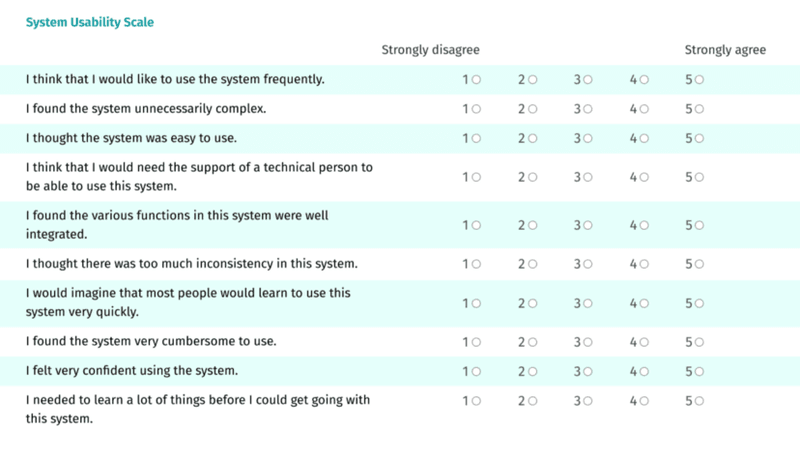The image size is (800, 457).
Task: Select 5 for 'most people would learn very quickly'
Action: [699, 303]
